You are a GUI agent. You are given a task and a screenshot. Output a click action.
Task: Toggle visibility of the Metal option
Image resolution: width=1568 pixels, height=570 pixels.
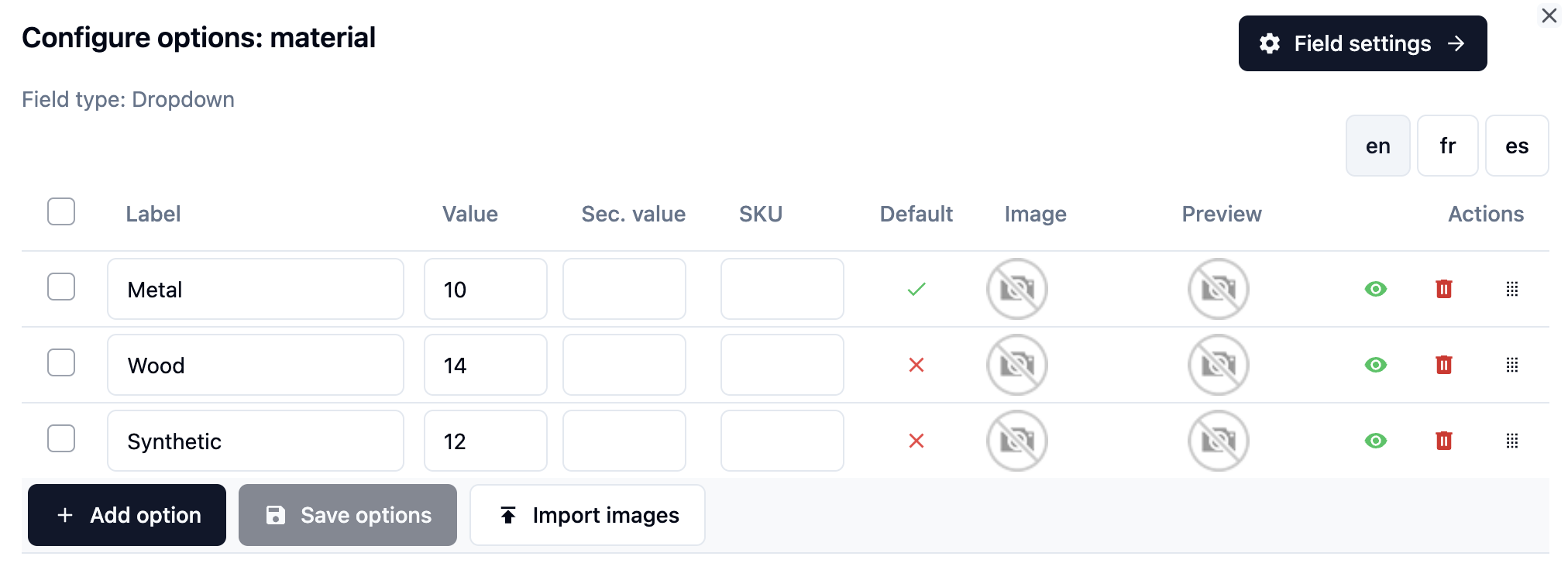tap(1375, 289)
